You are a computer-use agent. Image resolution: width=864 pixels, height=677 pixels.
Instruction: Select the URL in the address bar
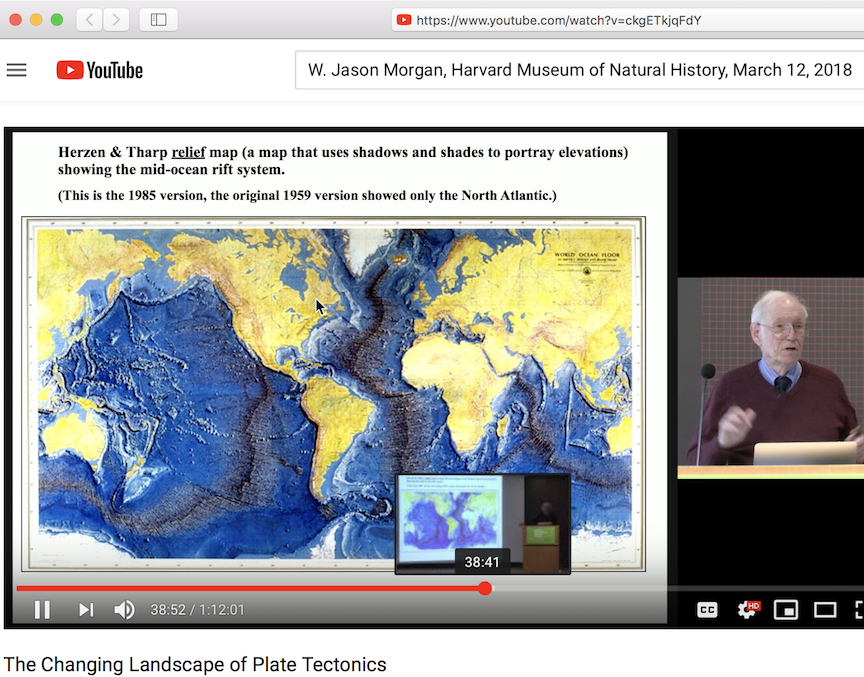coord(560,18)
